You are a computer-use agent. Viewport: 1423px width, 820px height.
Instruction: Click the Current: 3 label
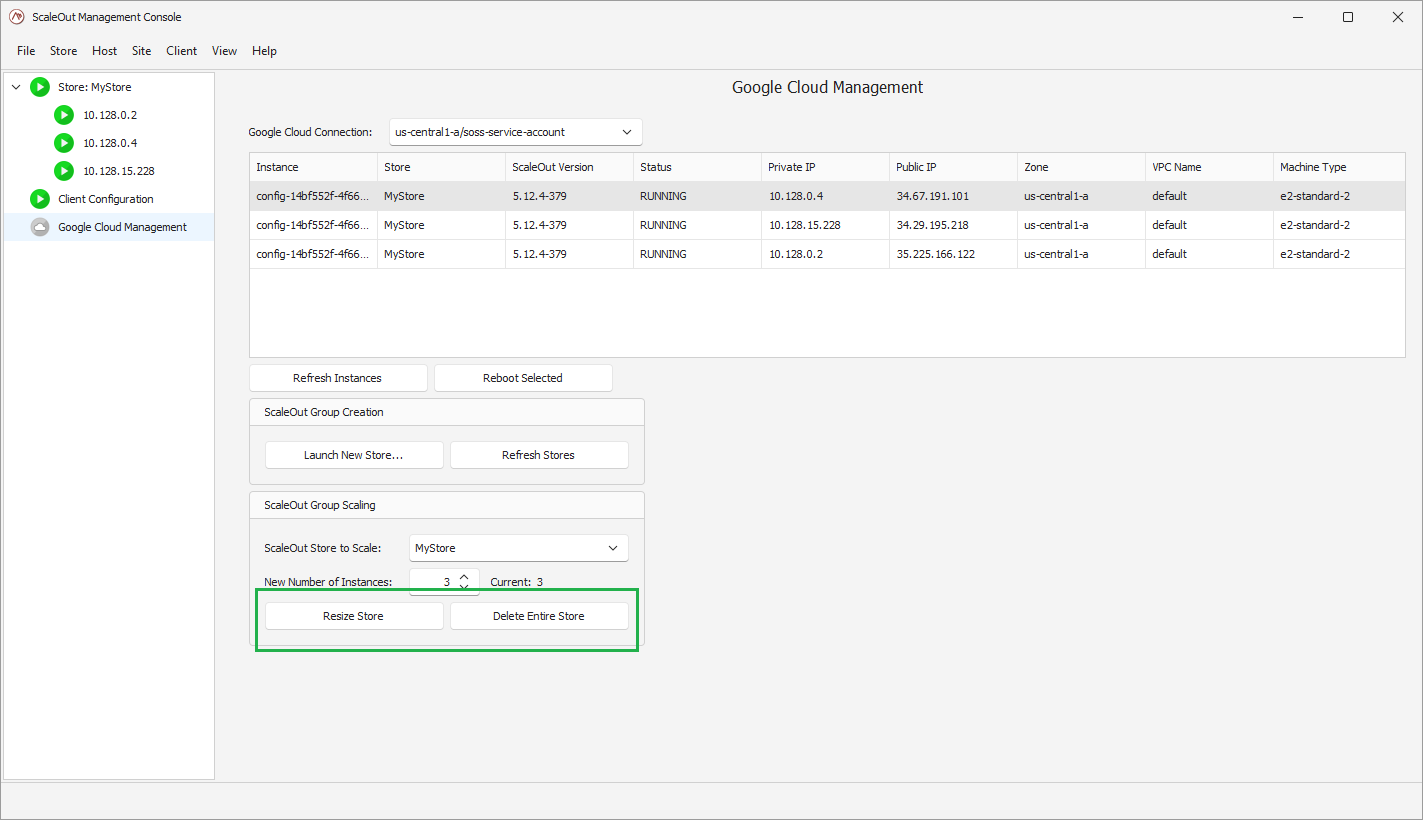[517, 582]
